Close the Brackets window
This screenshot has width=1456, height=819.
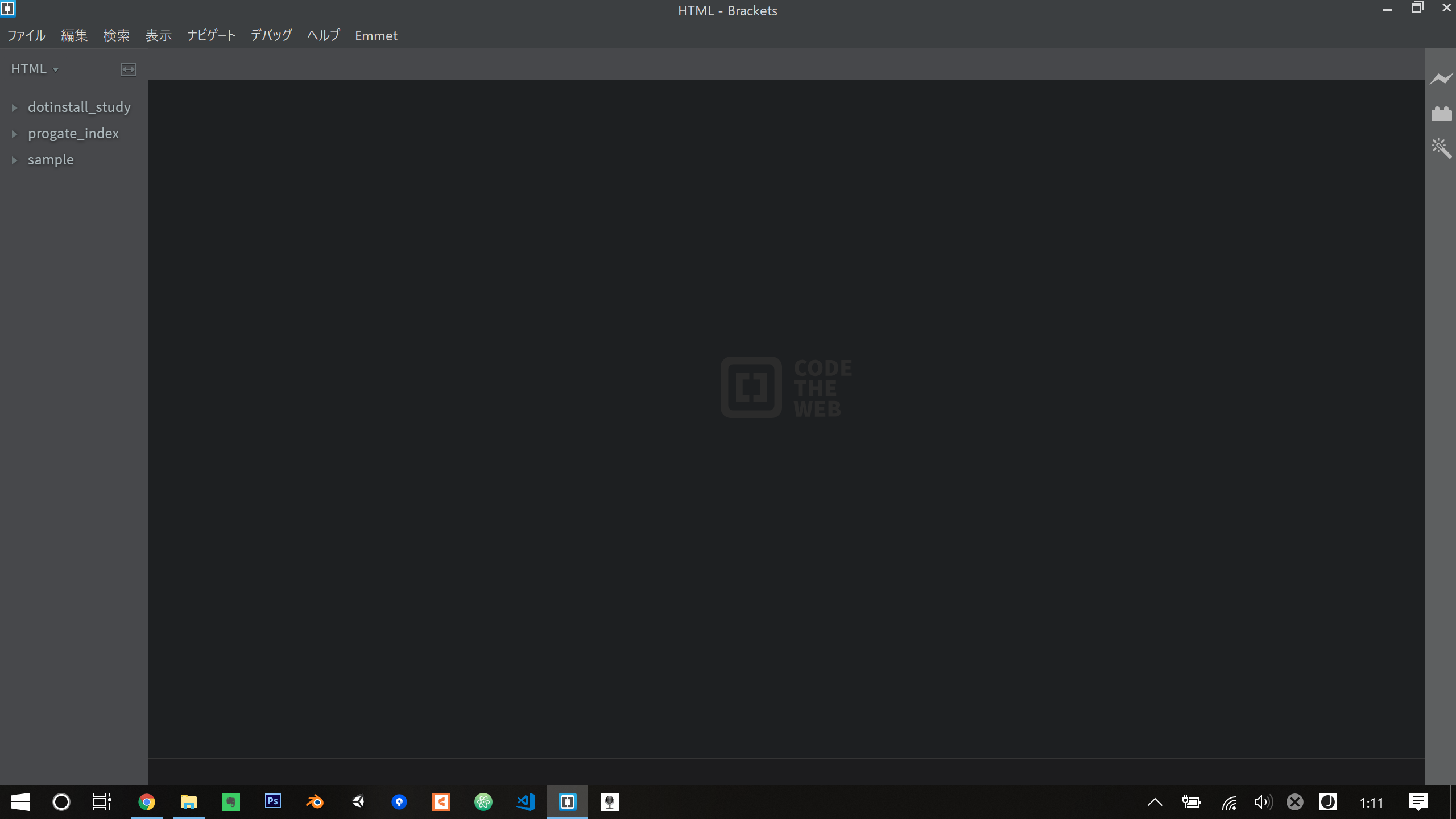(1446, 8)
